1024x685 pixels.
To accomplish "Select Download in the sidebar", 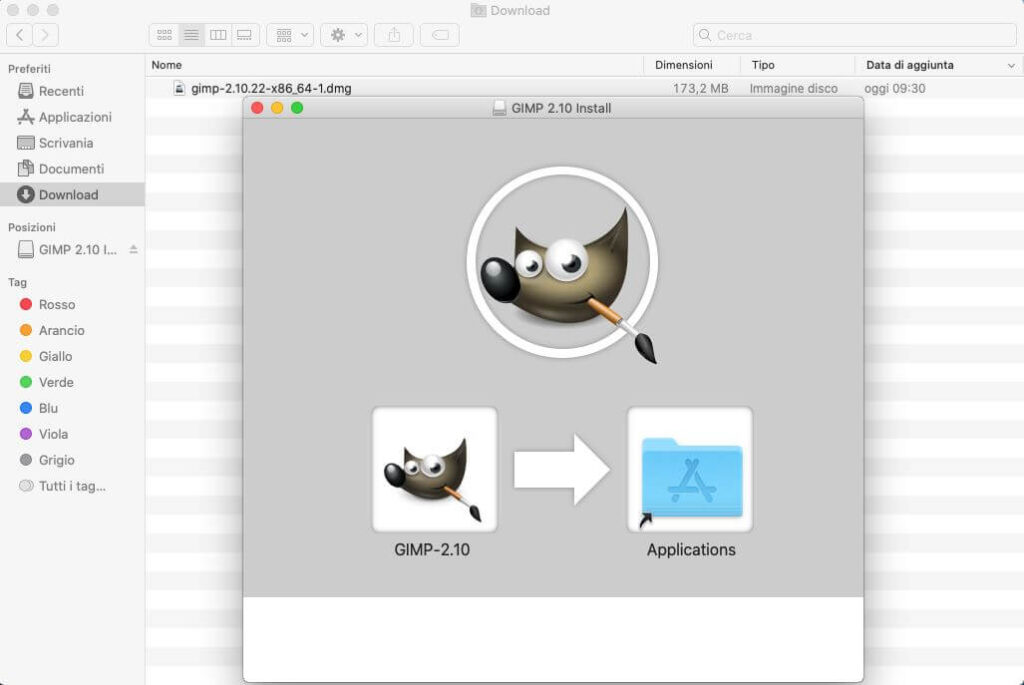I will pyautogui.click(x=72, y=195).
